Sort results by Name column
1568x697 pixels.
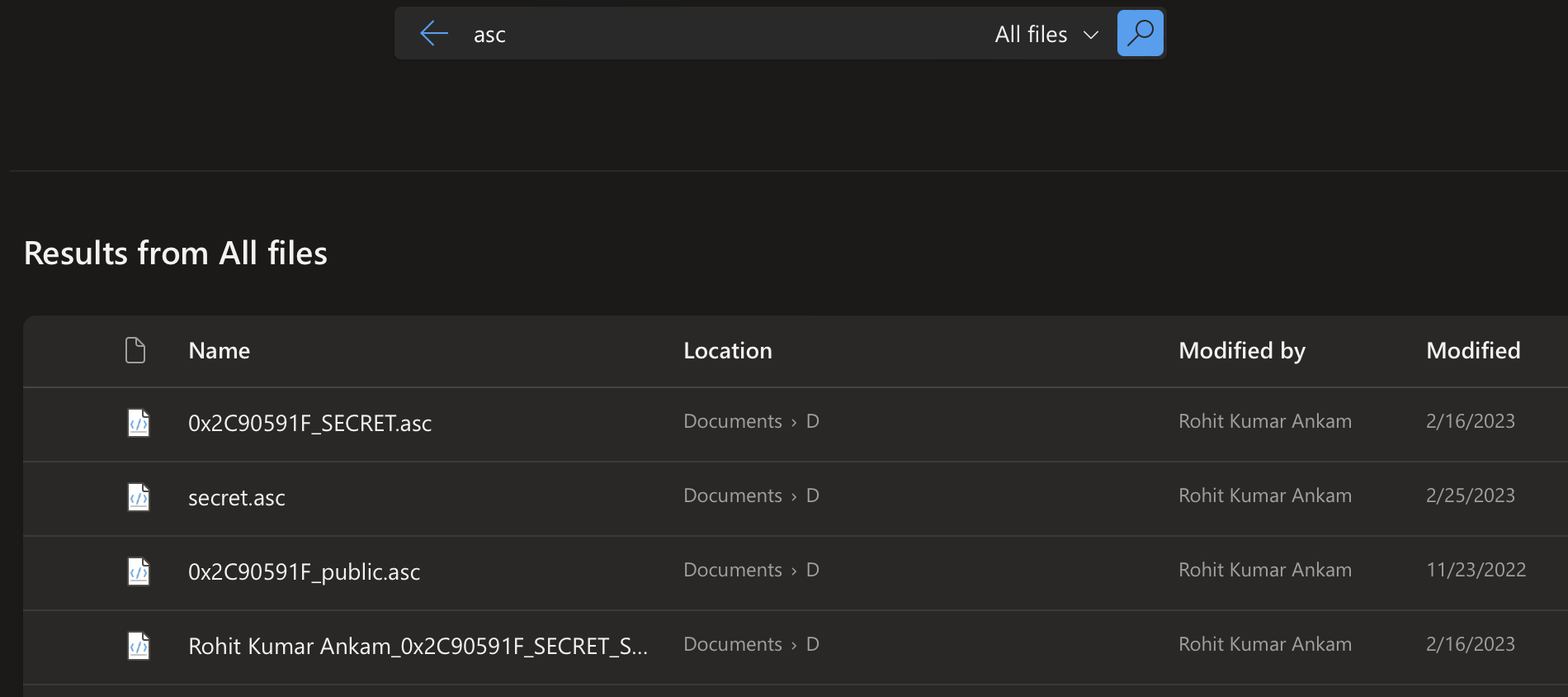point(219,351)
